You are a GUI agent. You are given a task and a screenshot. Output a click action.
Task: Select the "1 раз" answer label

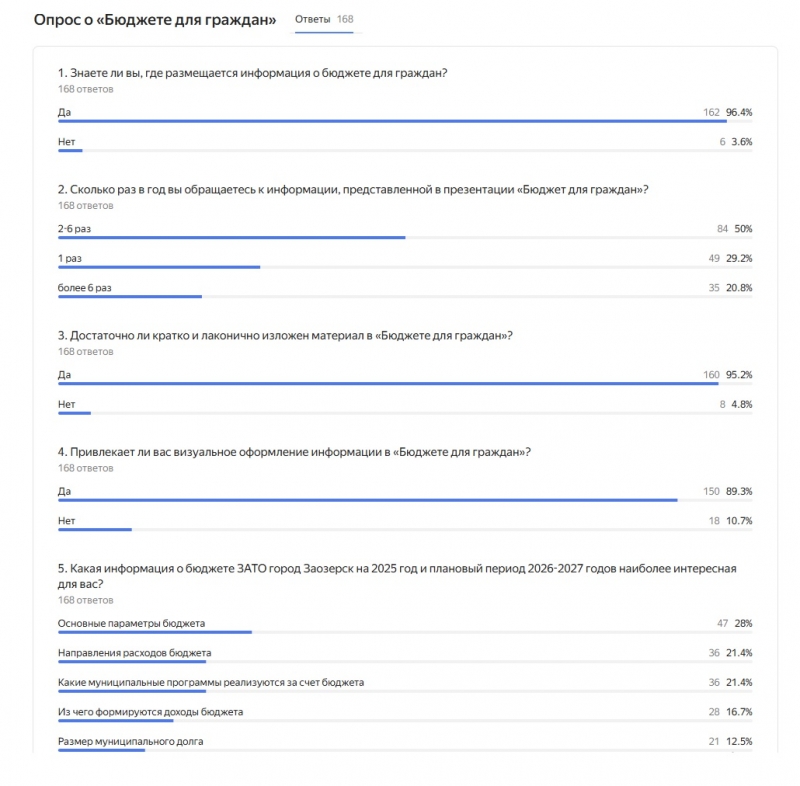tap(70, 258)
